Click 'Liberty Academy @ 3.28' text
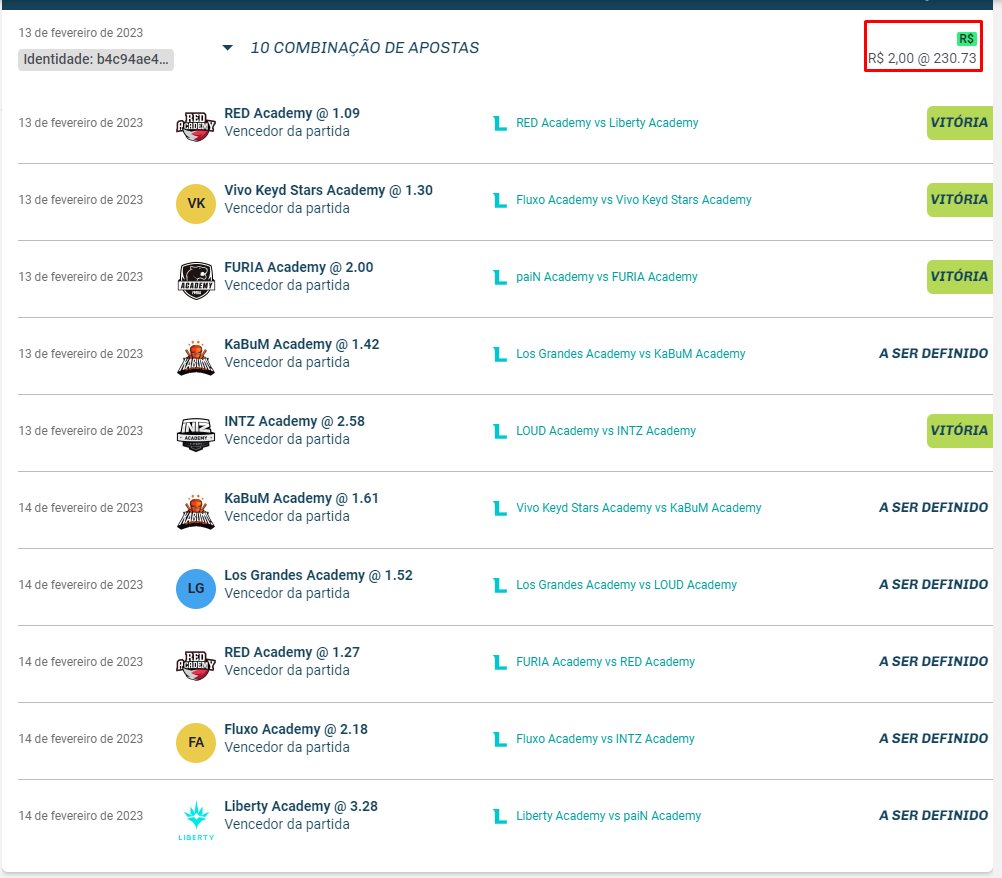1002x878 pixels. pos(300,806)
